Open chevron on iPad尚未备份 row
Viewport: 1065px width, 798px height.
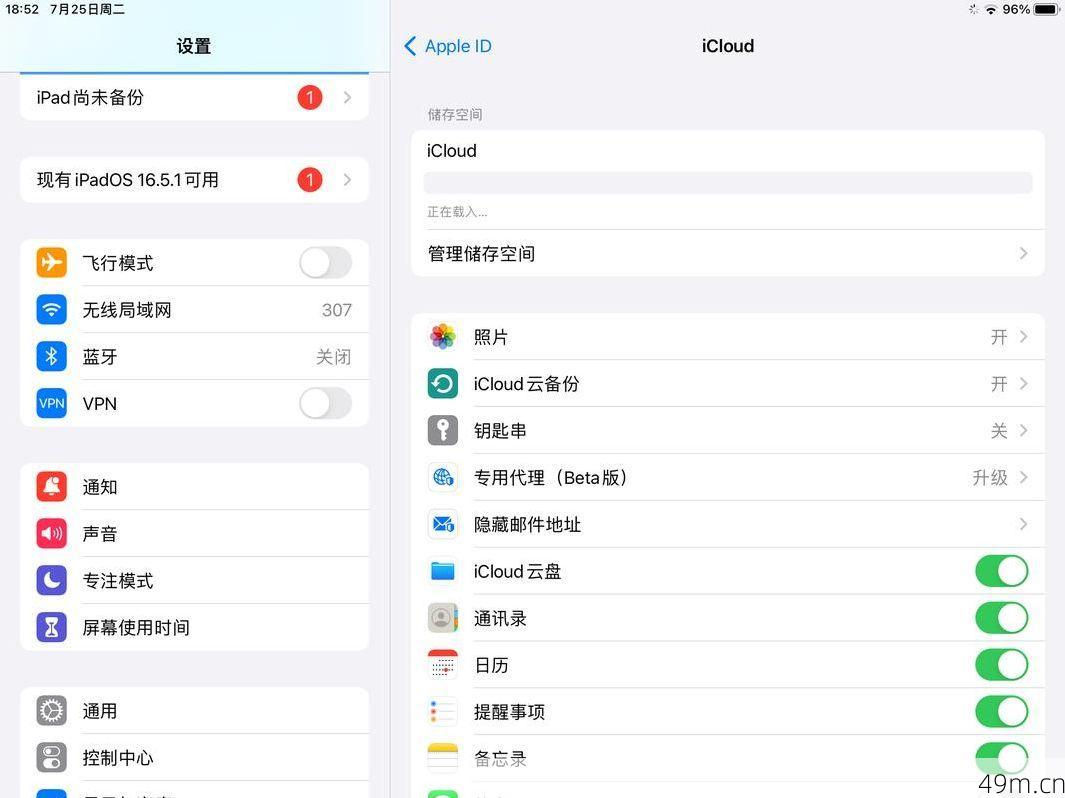pyautogui.click(x=348, y=98)
